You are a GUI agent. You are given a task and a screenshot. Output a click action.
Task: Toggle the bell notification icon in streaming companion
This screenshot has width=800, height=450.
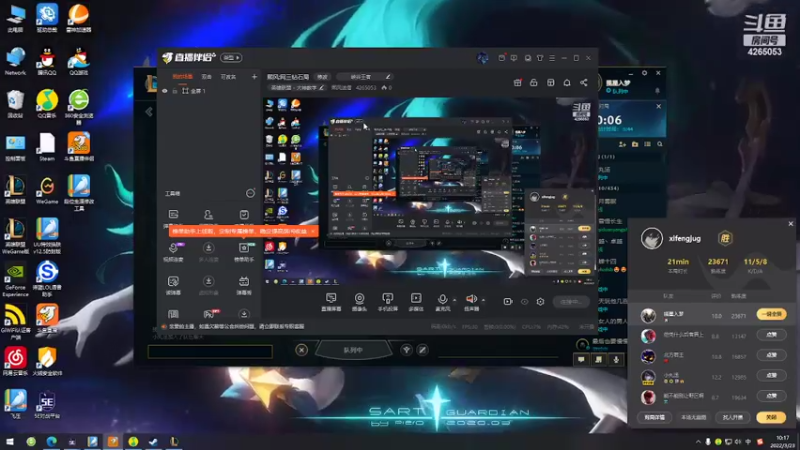click(567, 83)
